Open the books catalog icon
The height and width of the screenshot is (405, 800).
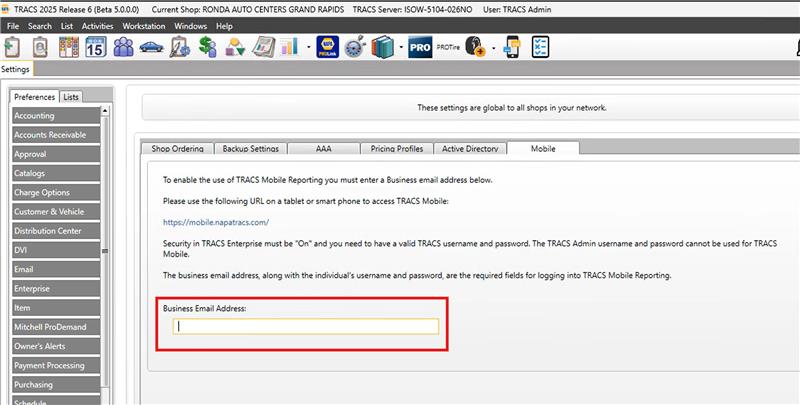click(383, 47)
